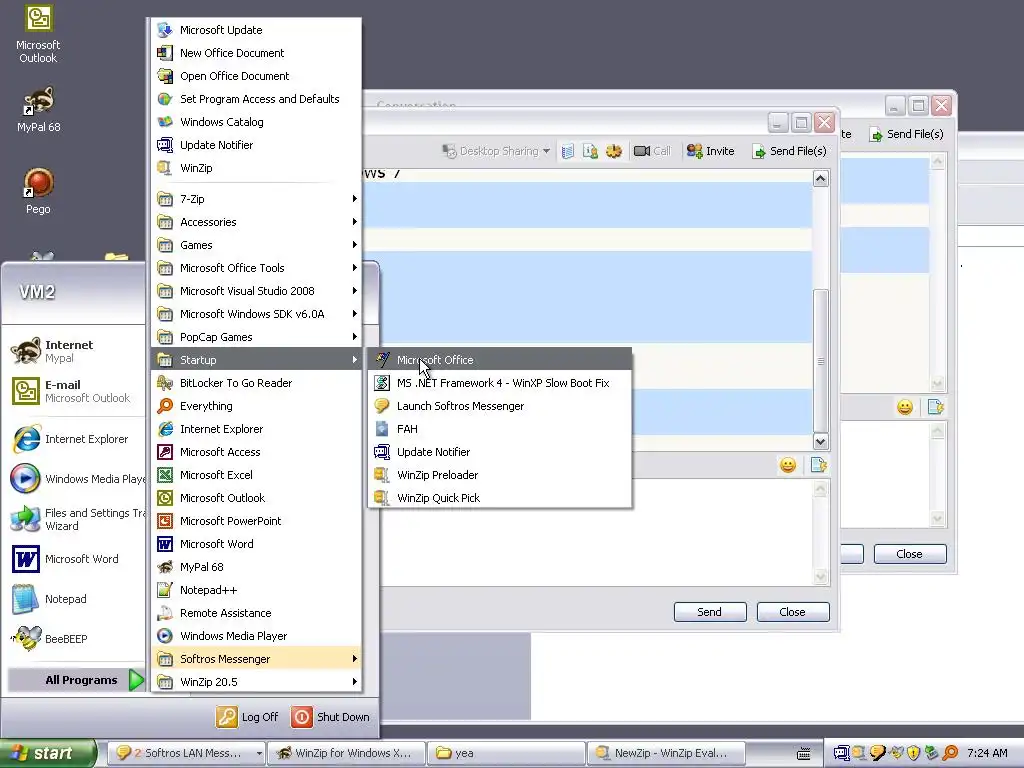The image size is (1024, 768).
Task: Switch to NewZip - WinZip taskbar button
Action: click(x=666, y=753)
